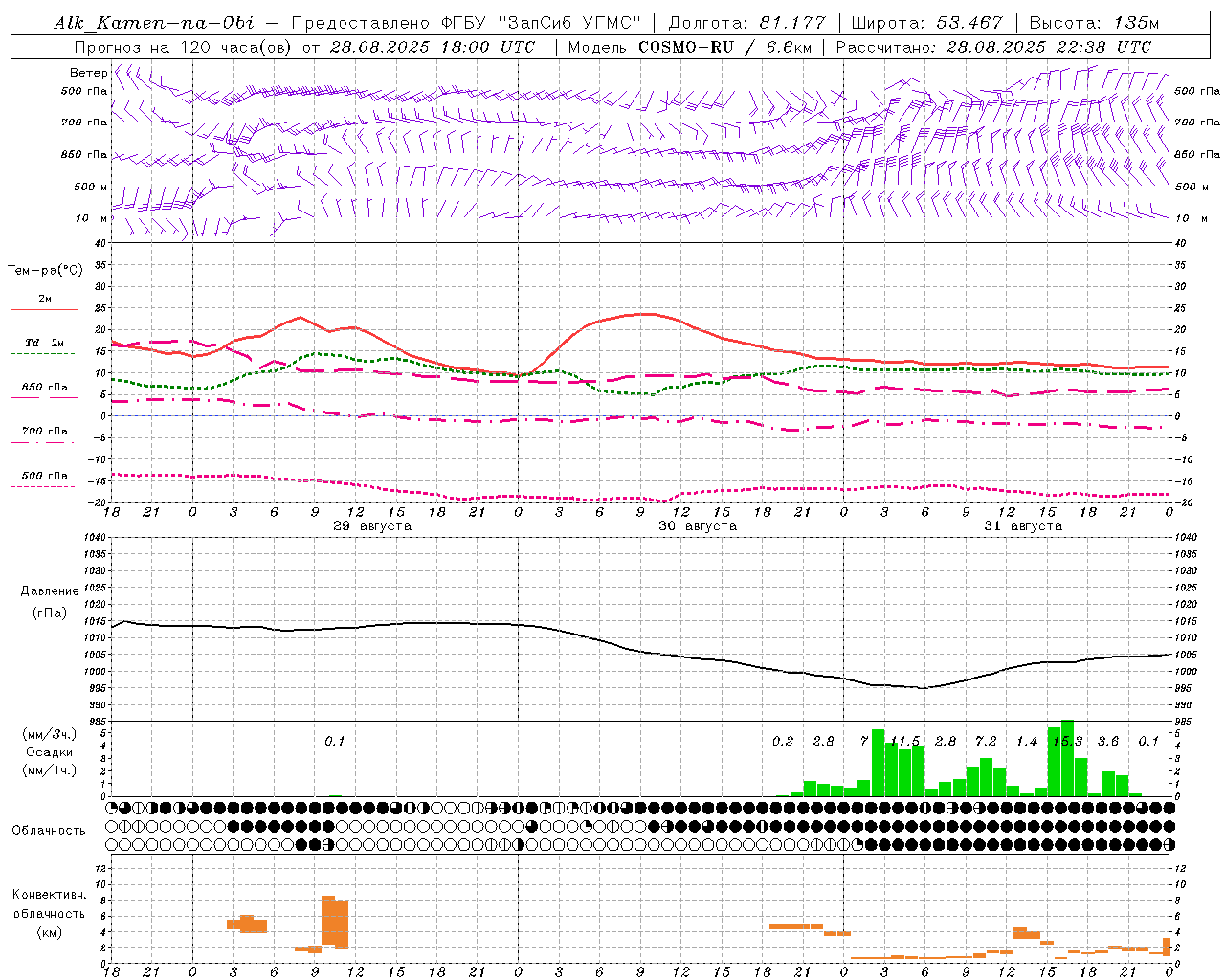The height and width of the screenshot is (980, 1225).
Task: Click the tallest orange convective cloud bar
Action: pyautogui.click(x=328, y=920)
